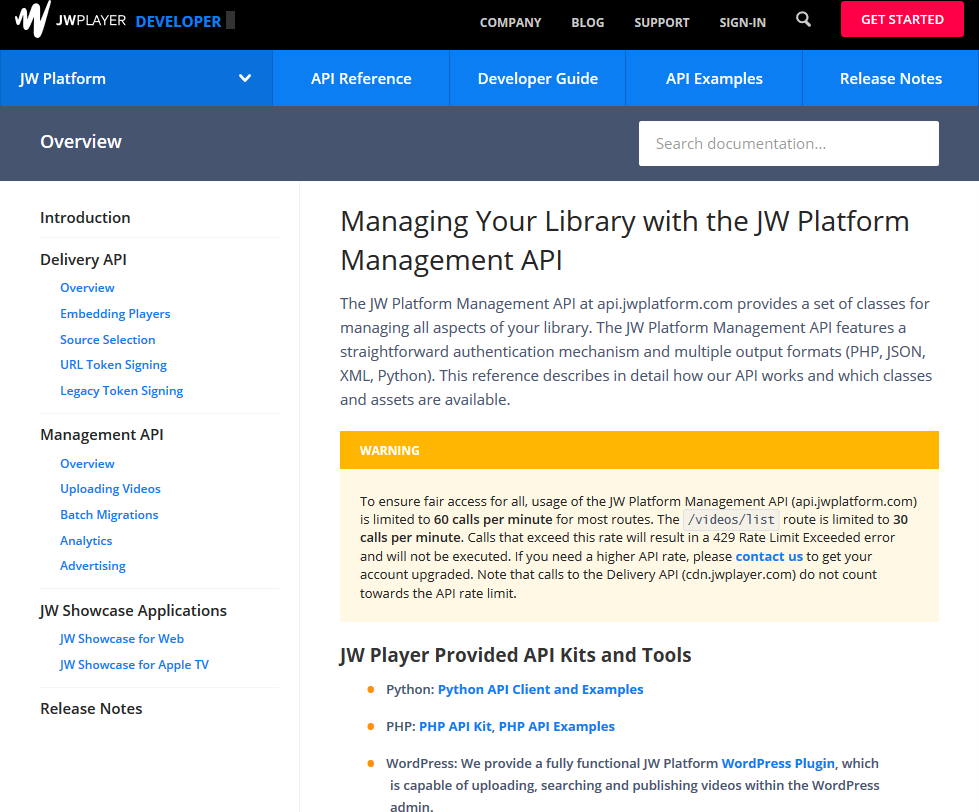979x812 pixels.
Task: Select the Management API sidebar heading
Action: pos(102,434)
